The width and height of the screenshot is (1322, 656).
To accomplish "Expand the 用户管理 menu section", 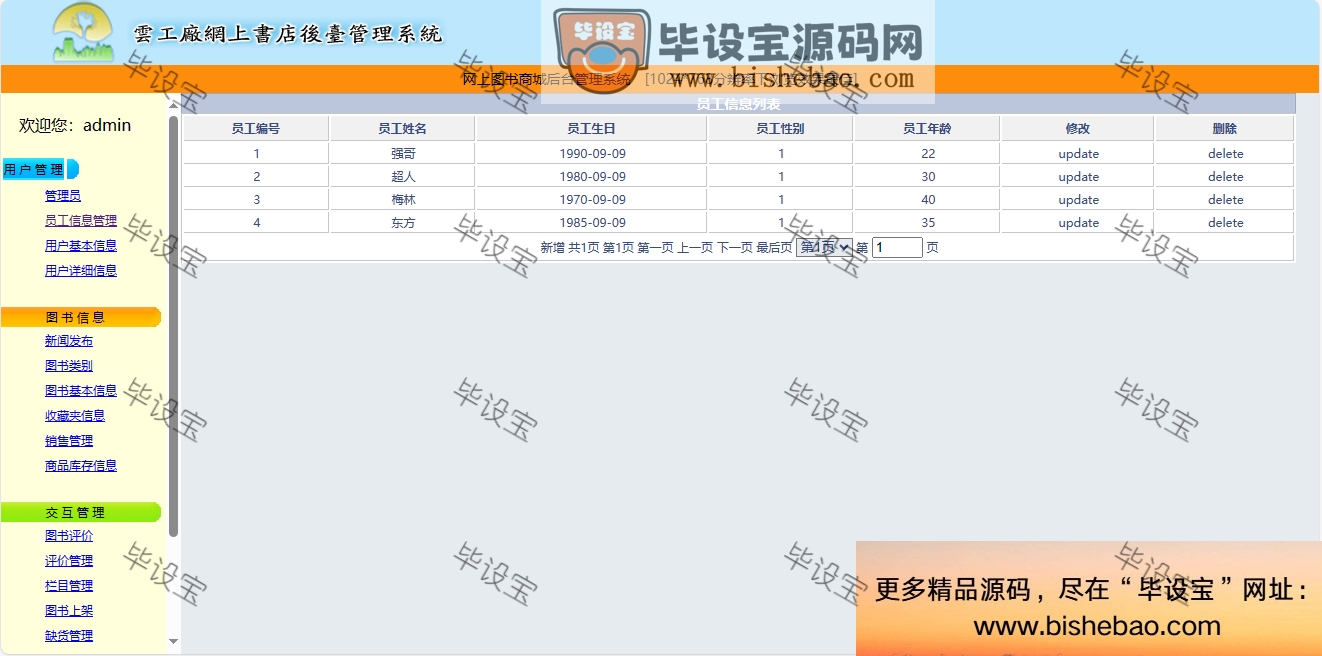I will pos(40,169).
